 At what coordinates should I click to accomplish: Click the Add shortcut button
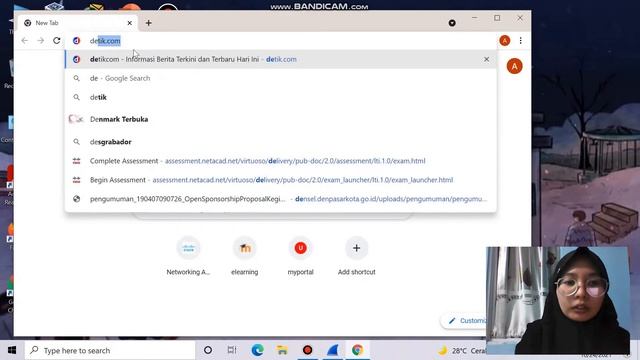pos(356,256)
